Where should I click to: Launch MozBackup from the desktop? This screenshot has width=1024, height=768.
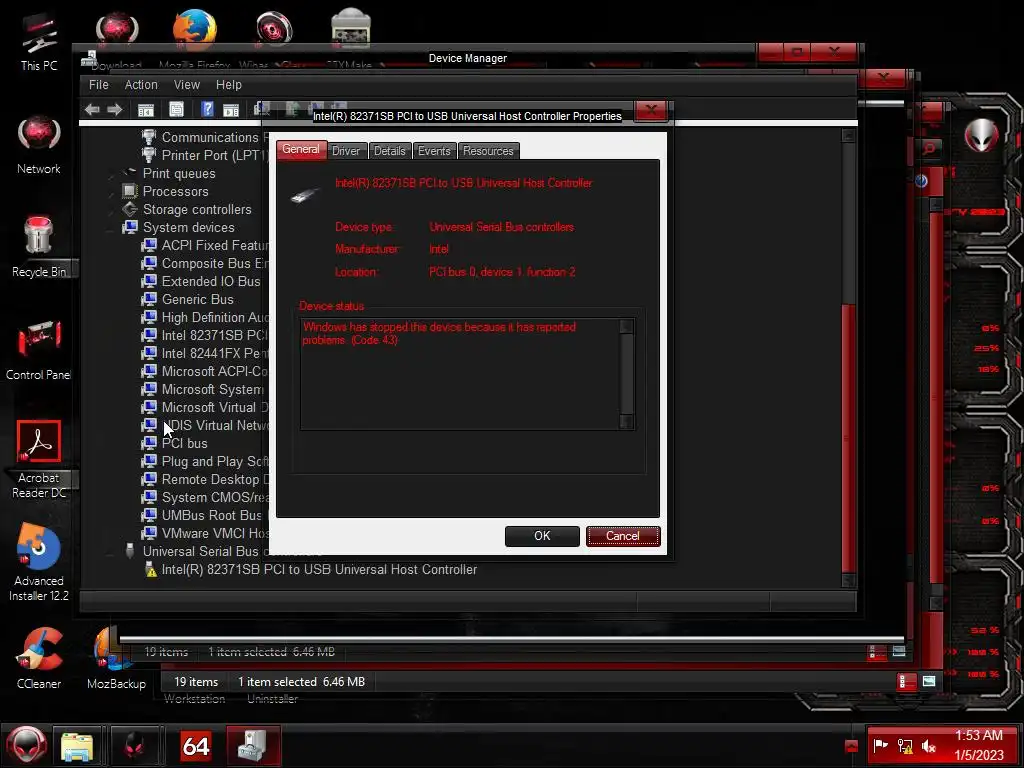coord(116,658)
